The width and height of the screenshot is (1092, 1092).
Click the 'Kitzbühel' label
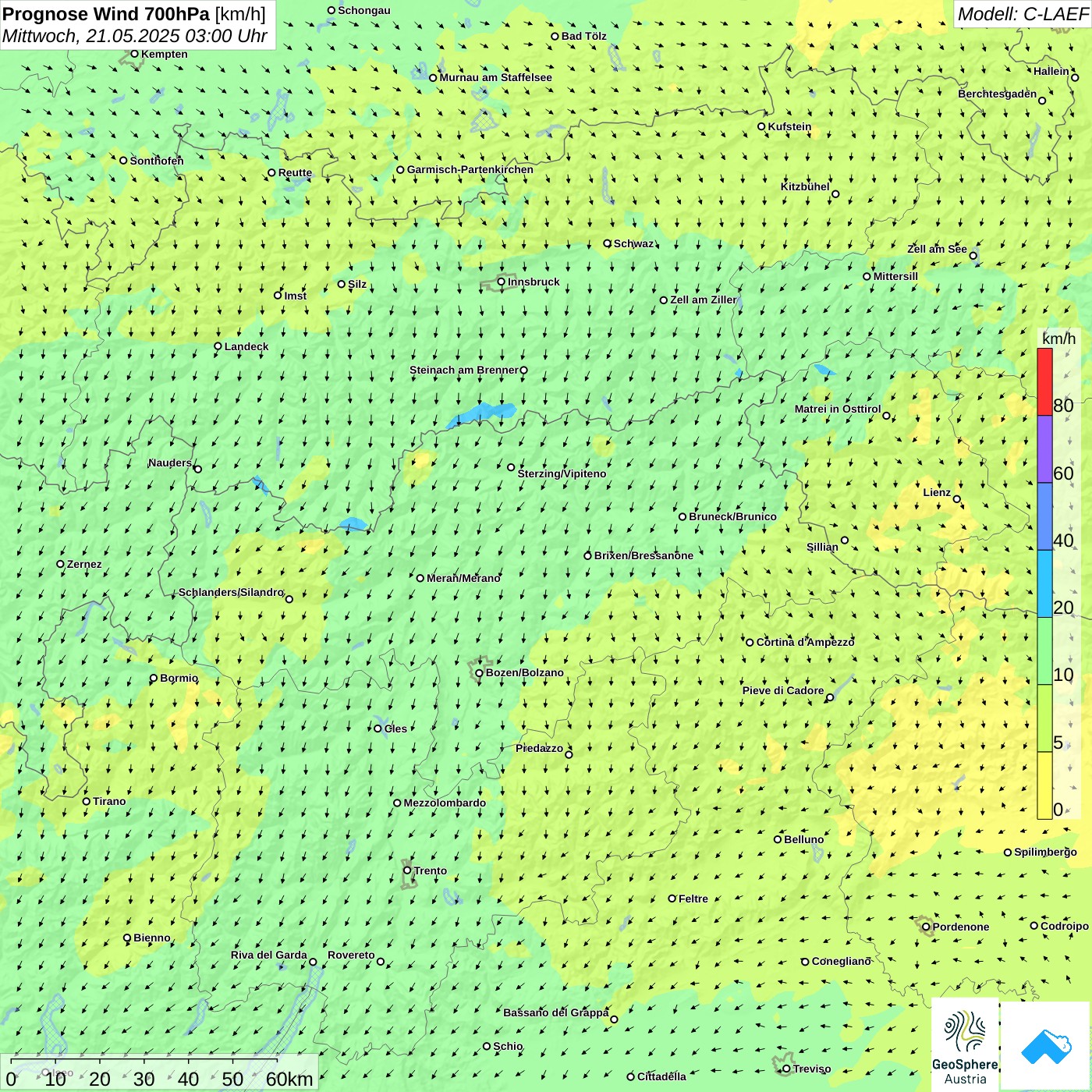pyautogui.click(x=805, y=186)
